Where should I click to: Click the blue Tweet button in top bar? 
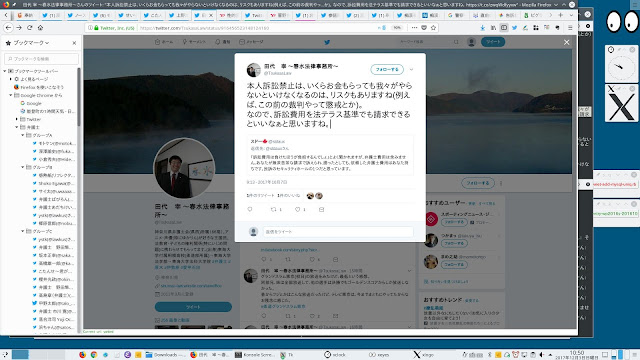493,42
